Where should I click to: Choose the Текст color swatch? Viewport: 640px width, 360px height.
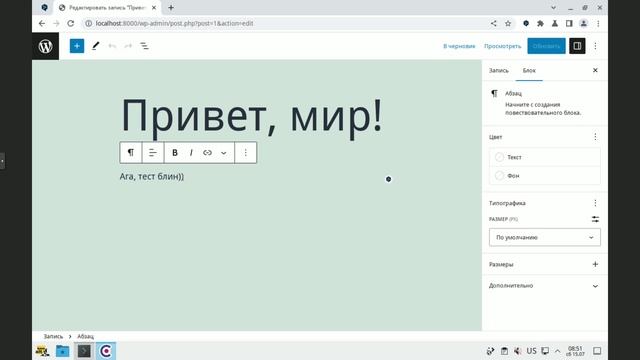tap(544, 157)
